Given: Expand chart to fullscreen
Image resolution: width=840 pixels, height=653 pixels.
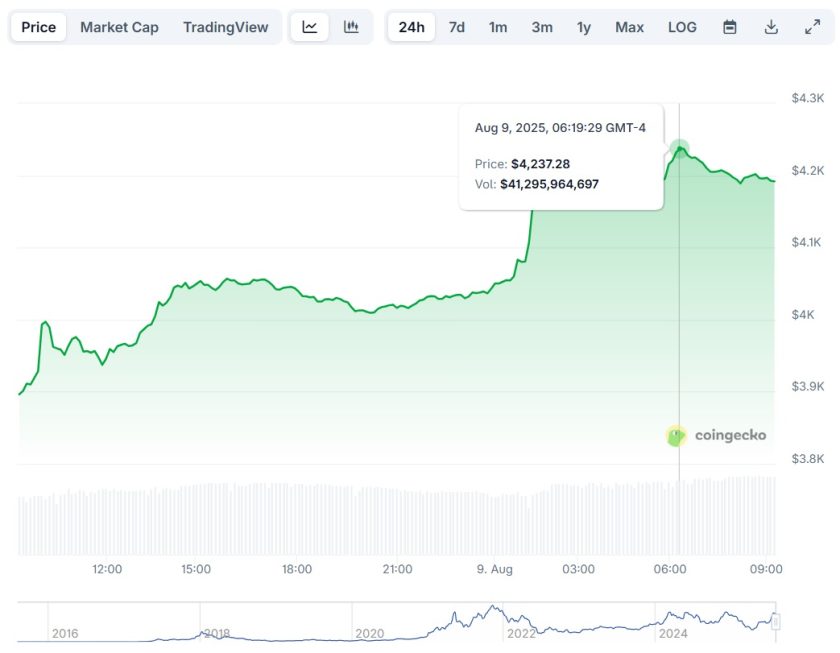Looking at the screenshot, I should pos(812,27).
